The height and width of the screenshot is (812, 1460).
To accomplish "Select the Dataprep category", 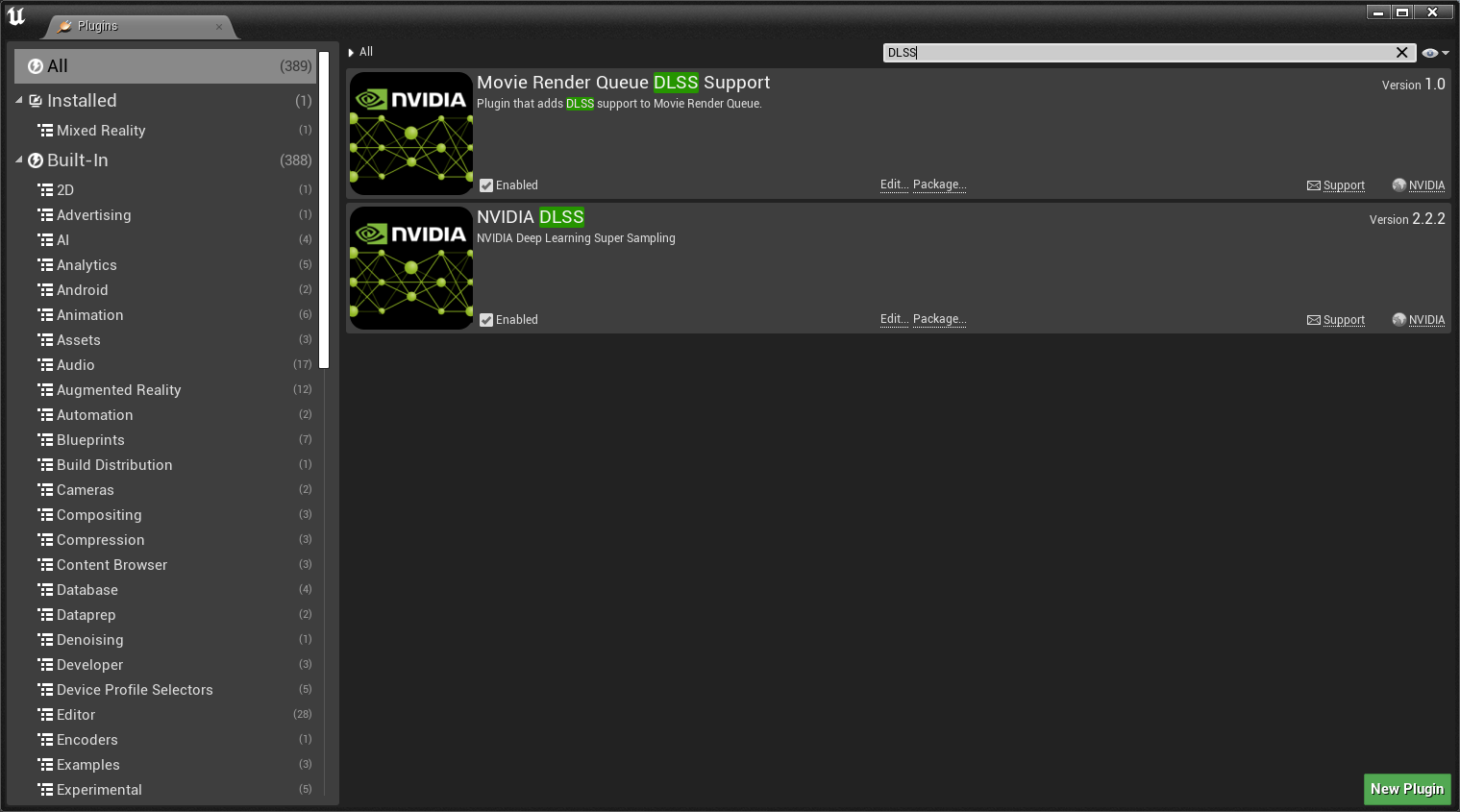I will 165,615.
